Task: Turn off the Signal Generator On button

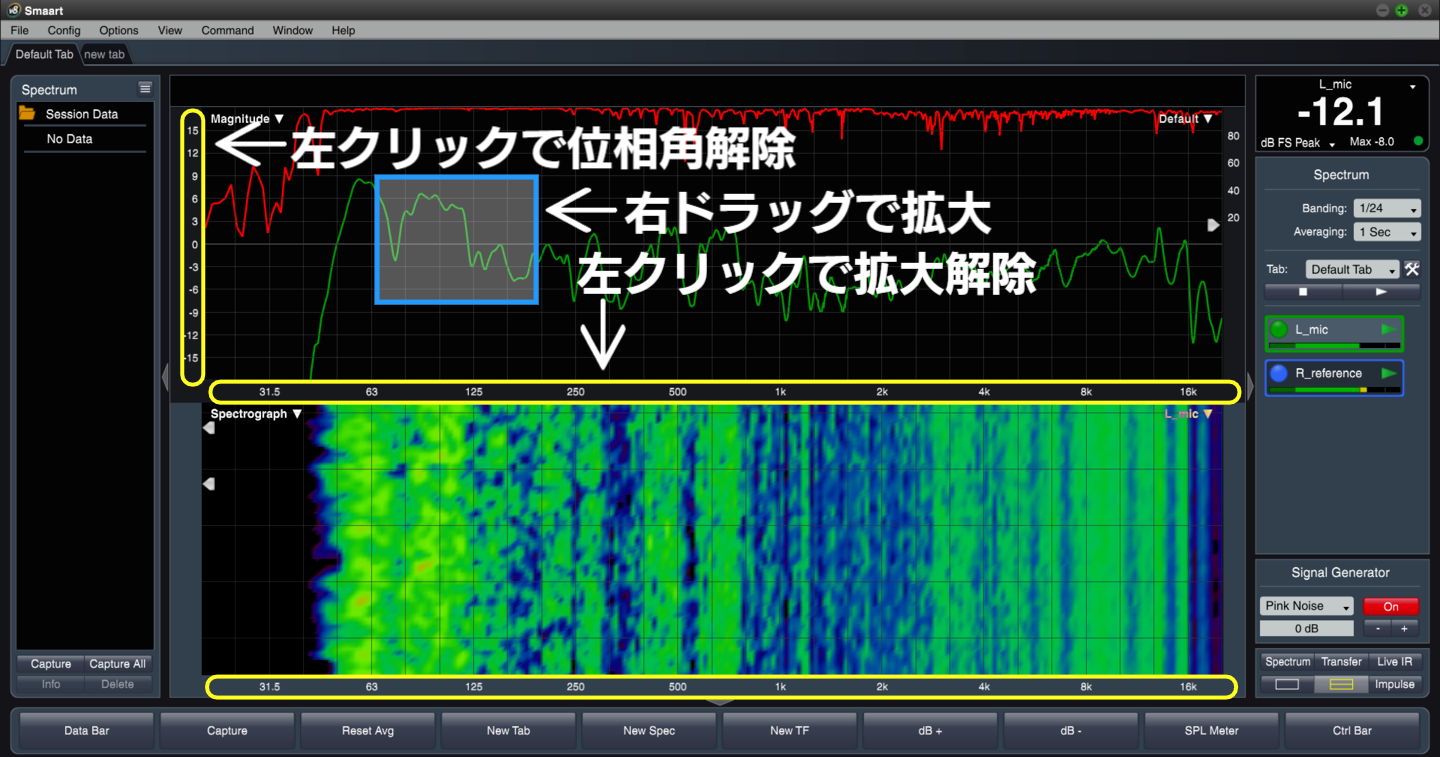Action: click(1391, 606)
